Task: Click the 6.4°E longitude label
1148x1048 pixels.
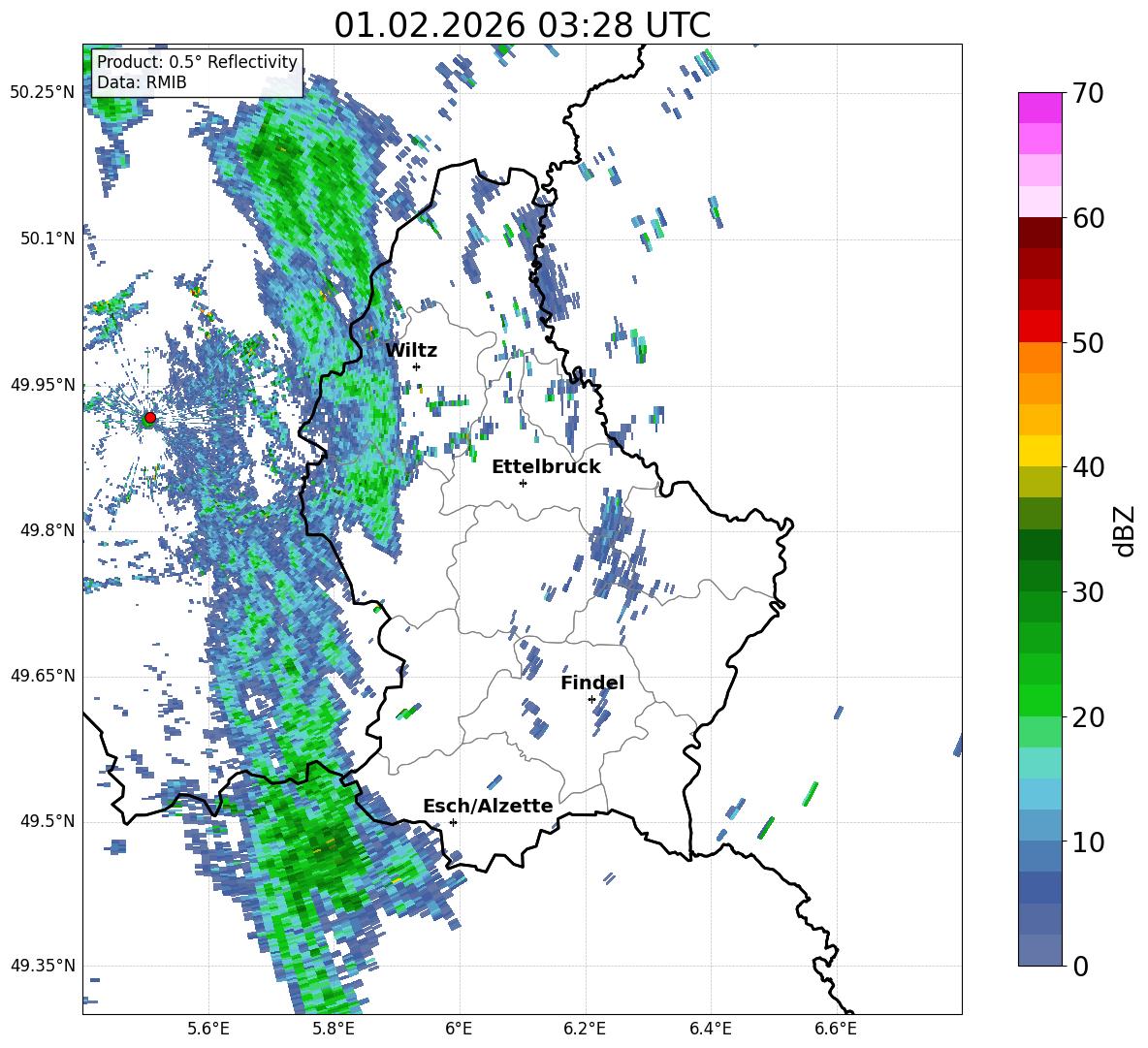Action: (710, 1030)
